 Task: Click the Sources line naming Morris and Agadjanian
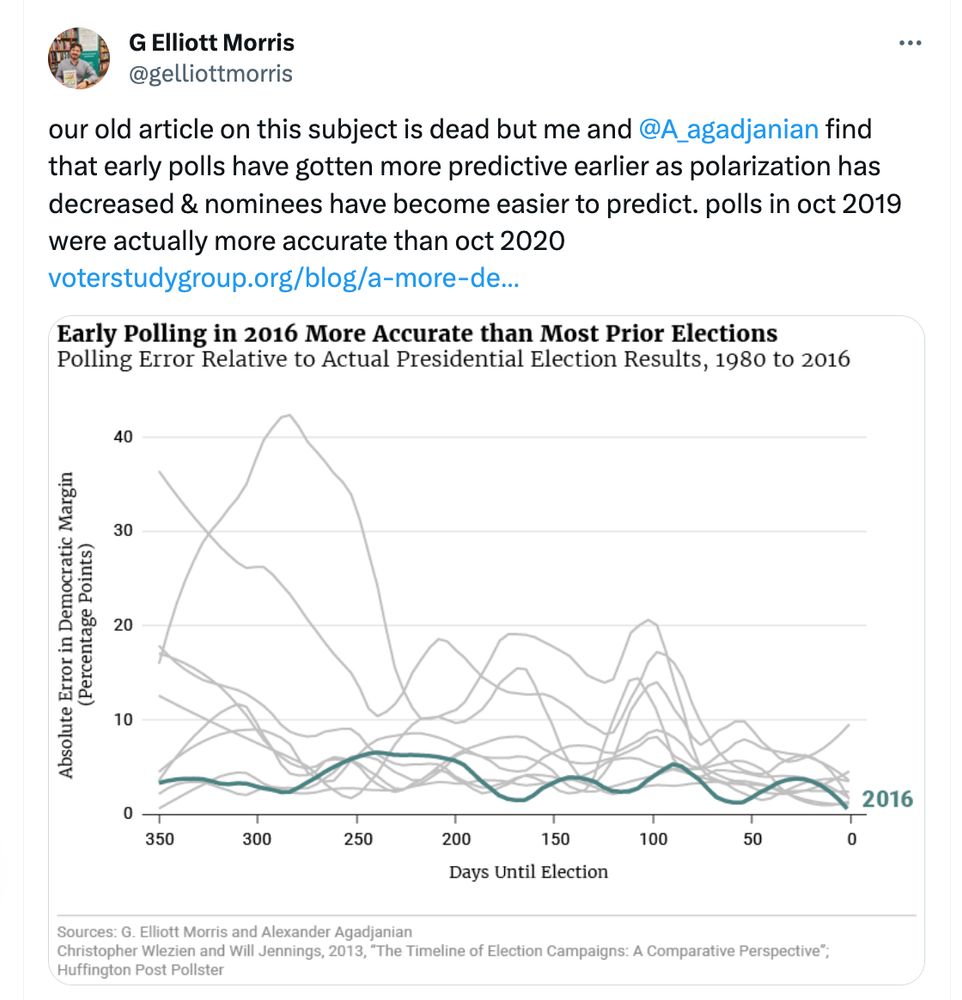234,932
